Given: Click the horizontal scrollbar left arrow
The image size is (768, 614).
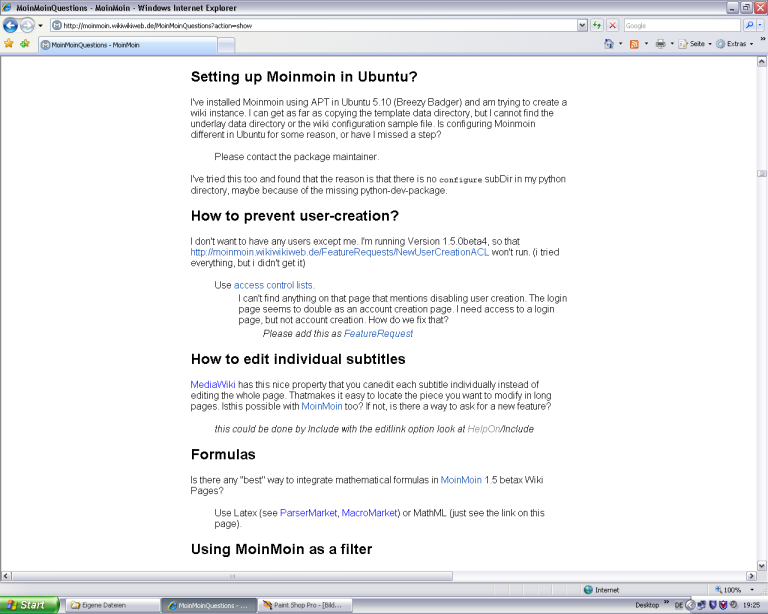Looking at the screenshot, I should point(6,576).
